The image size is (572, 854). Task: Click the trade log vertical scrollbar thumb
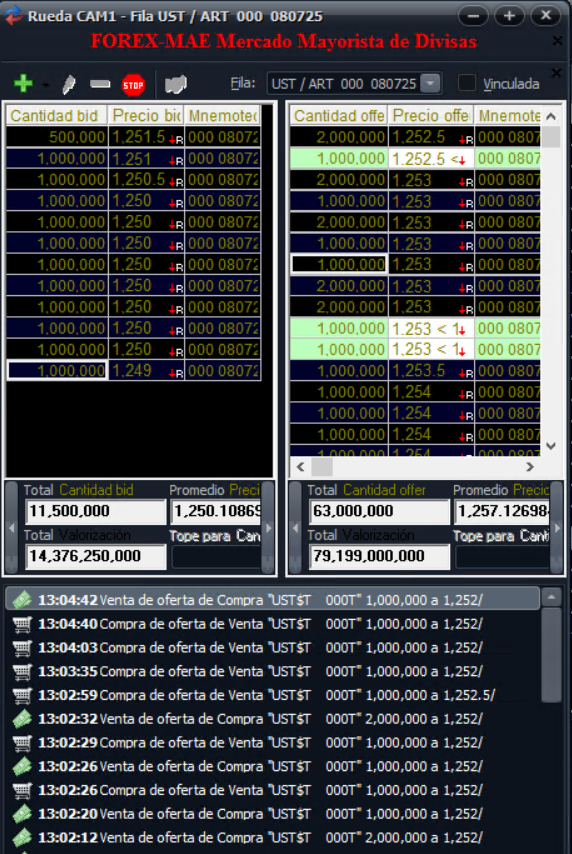[551, 655]
